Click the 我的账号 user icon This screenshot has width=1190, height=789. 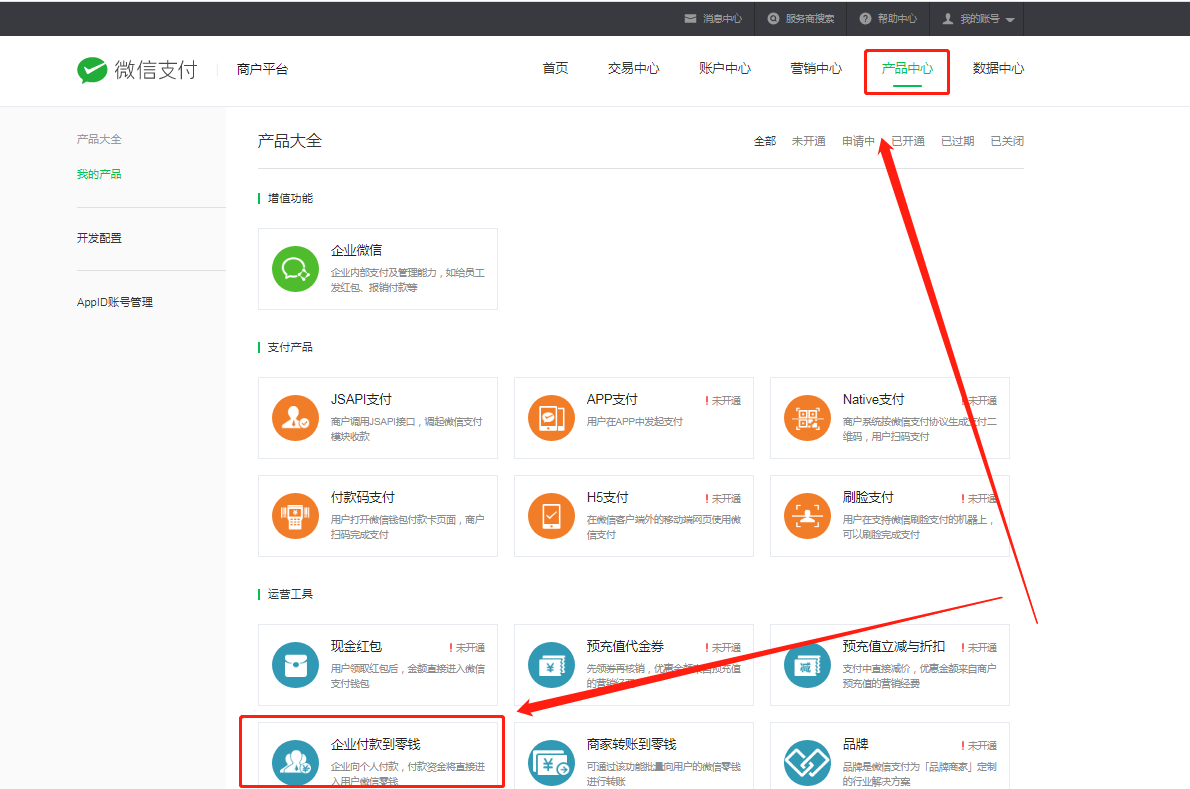947,18
